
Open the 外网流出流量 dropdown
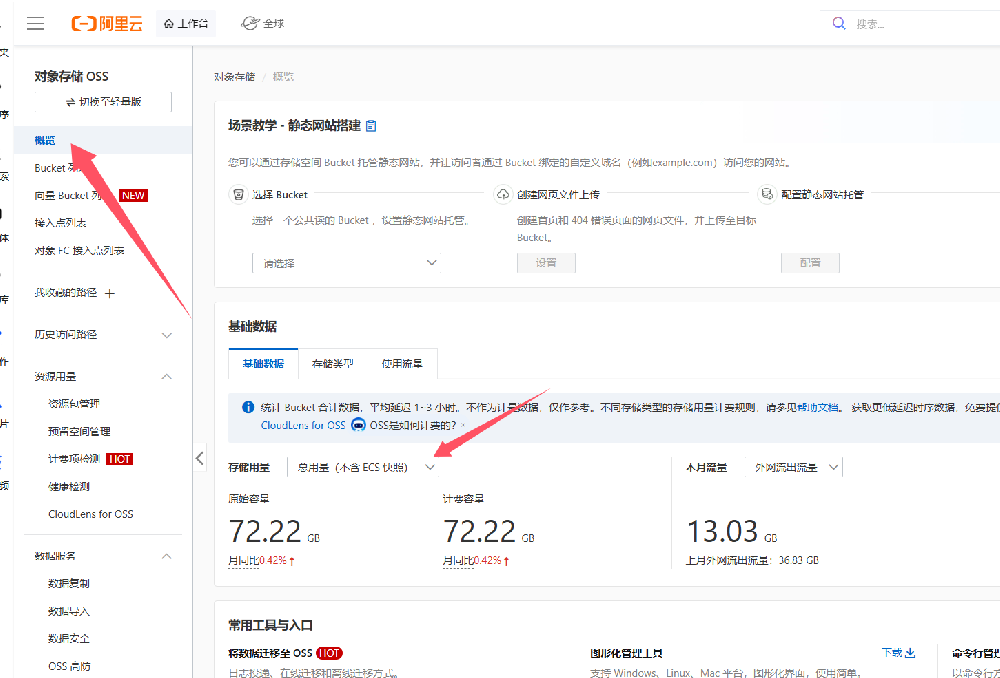pyautogui.click(x=795, y=467)
